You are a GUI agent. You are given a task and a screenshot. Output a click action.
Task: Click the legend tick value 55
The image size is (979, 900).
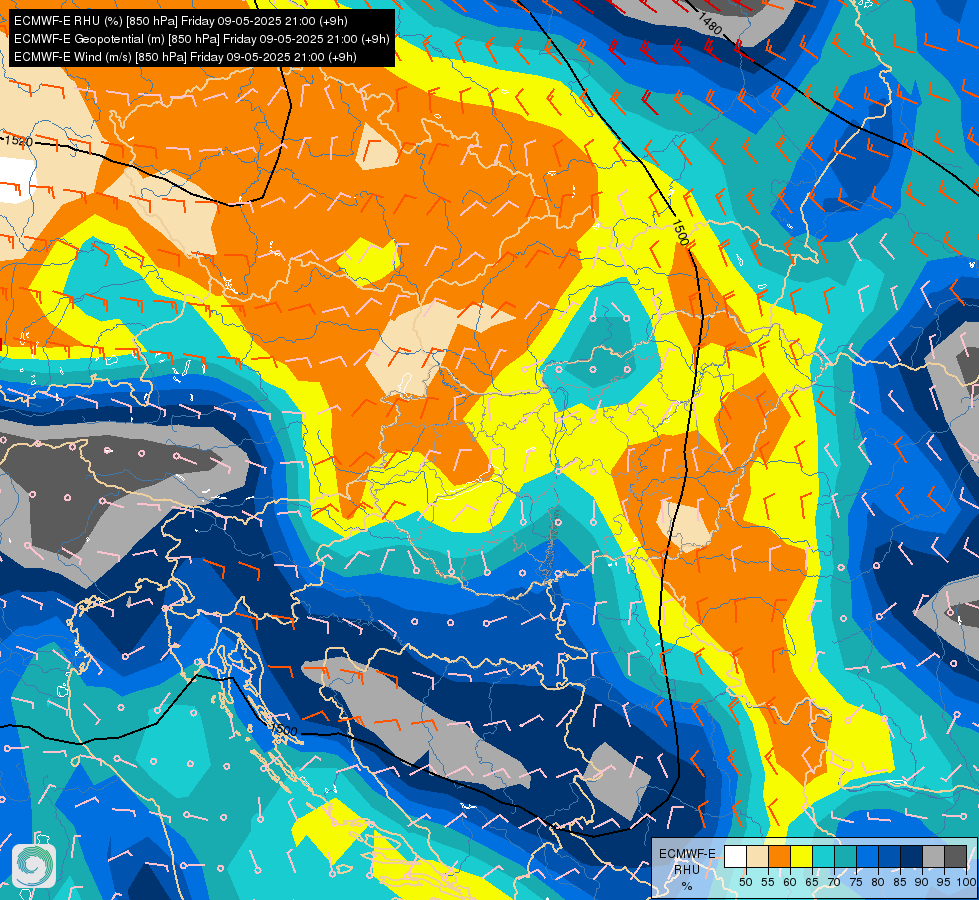[767, 882]
